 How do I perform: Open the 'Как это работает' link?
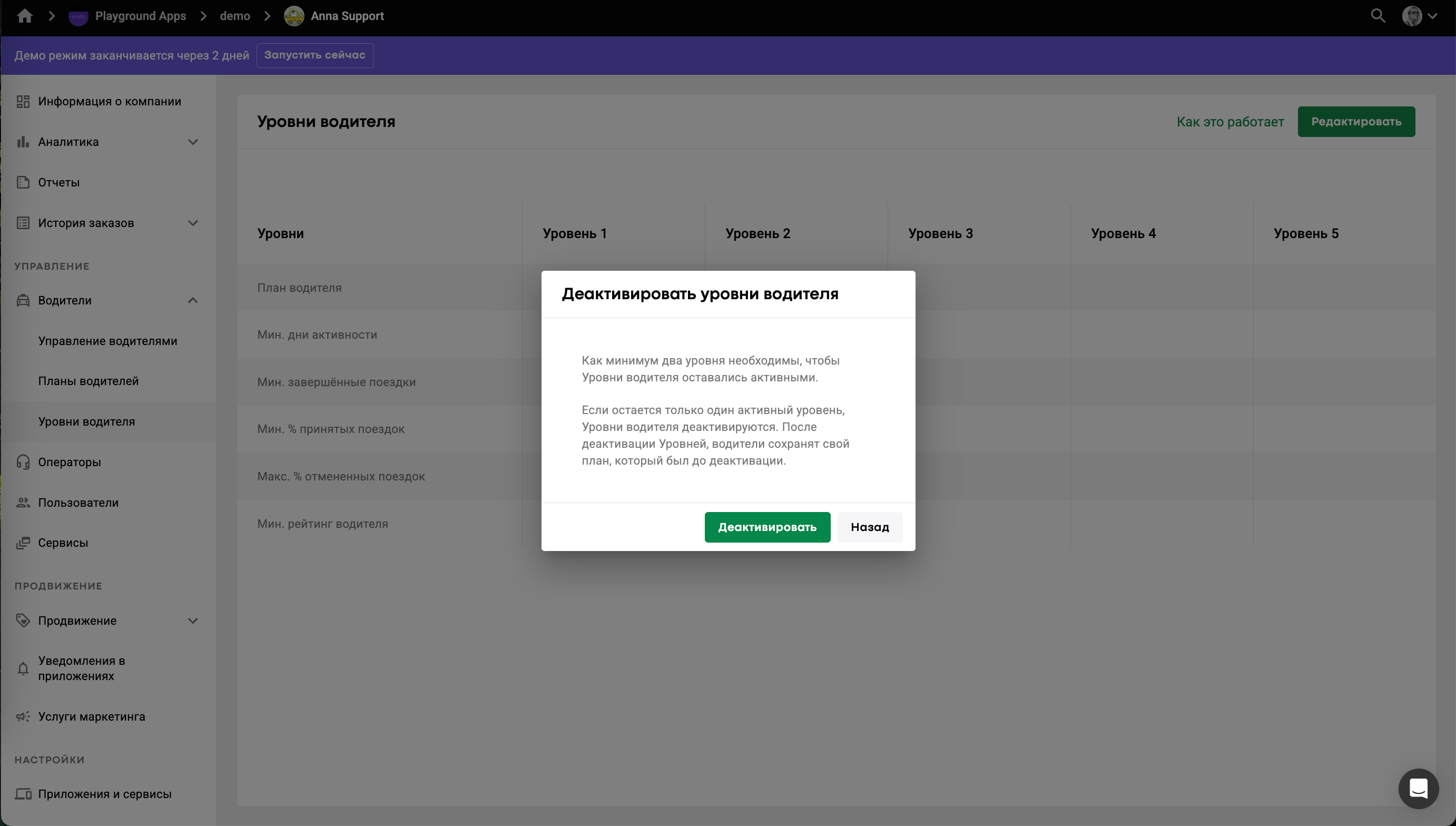(1229, 122)
